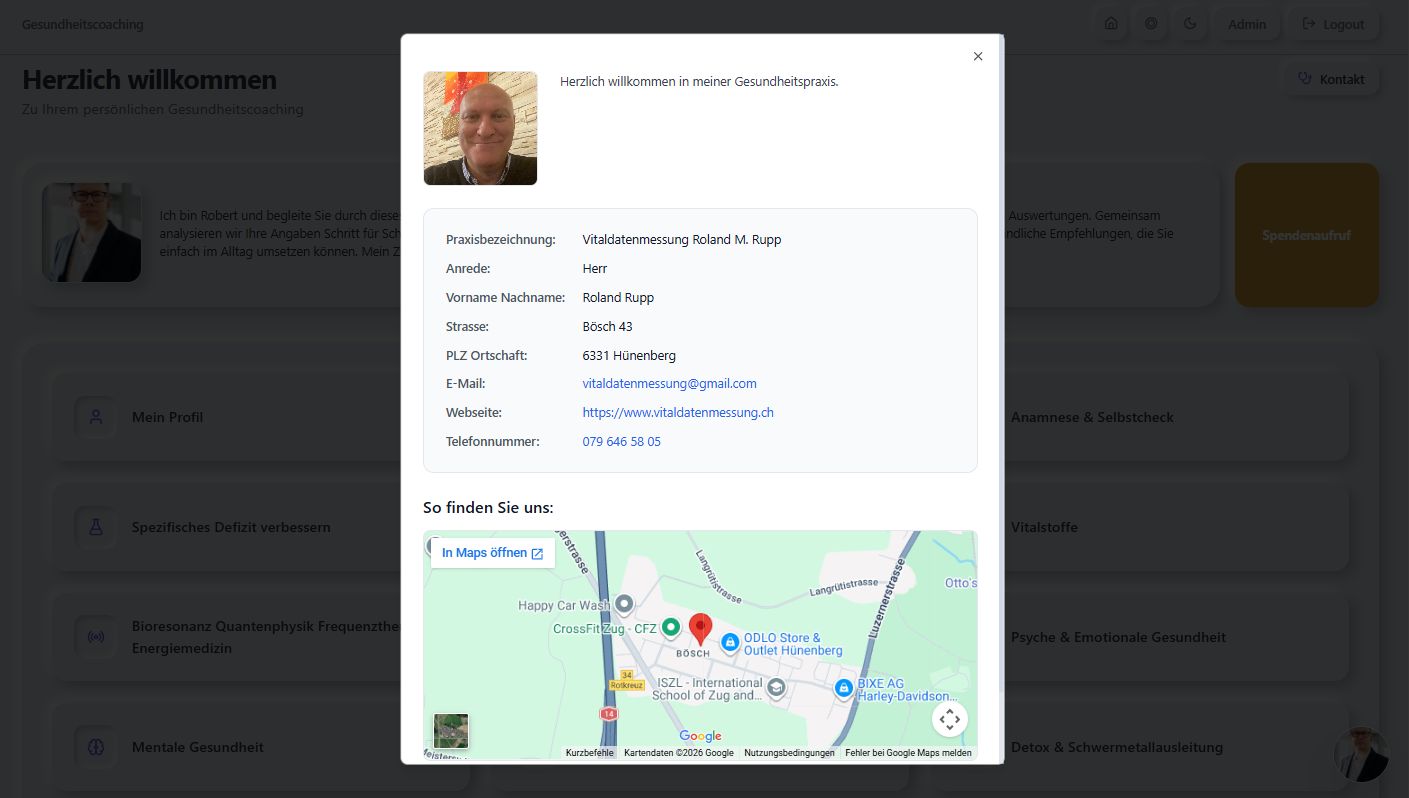1409x798 pixels.
Task: Click the brain icon on Mentale Gesundheit
Action: 95,747
